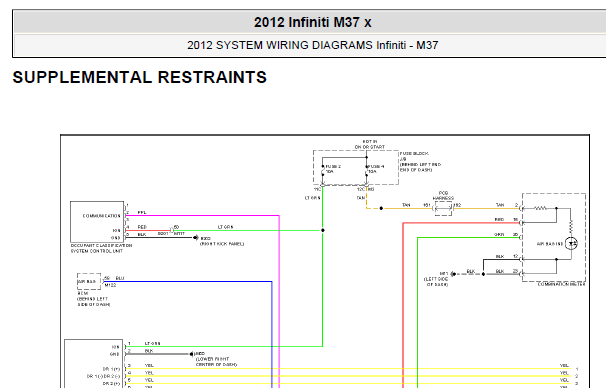Click the PCB harness dashed connector box
This screenshot has height=388, width=606.
pos(443,209)
